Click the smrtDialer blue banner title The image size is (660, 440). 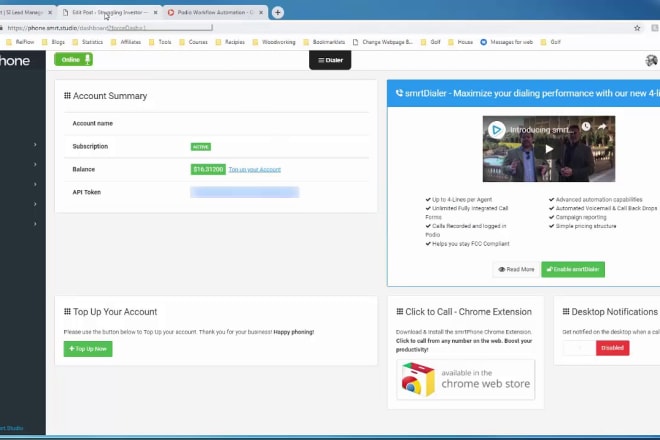pos(528,93)
